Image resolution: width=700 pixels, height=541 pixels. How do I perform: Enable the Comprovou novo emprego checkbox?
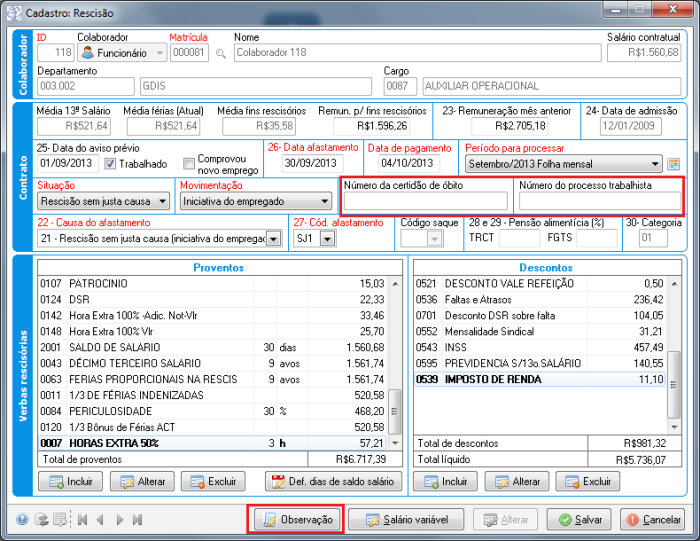[189, 164]
